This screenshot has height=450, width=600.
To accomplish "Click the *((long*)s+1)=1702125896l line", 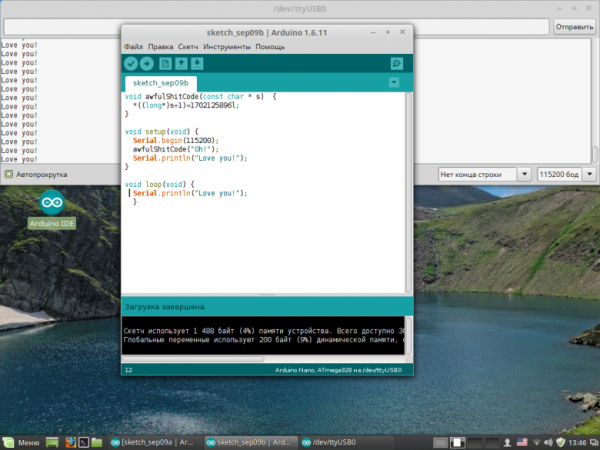I will coord(186,105).
